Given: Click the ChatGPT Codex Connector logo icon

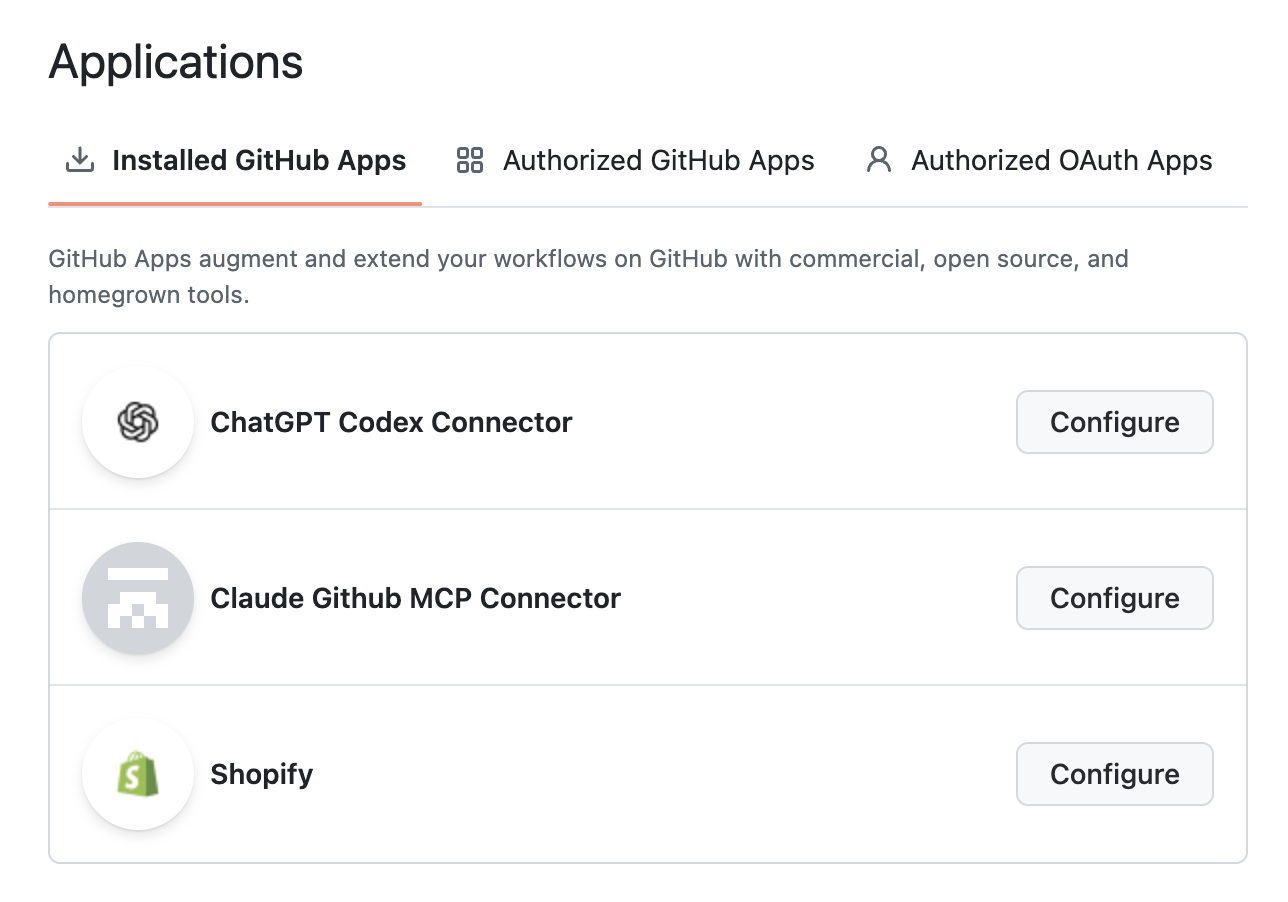Looking at the screenshot, I should [138, 422].
